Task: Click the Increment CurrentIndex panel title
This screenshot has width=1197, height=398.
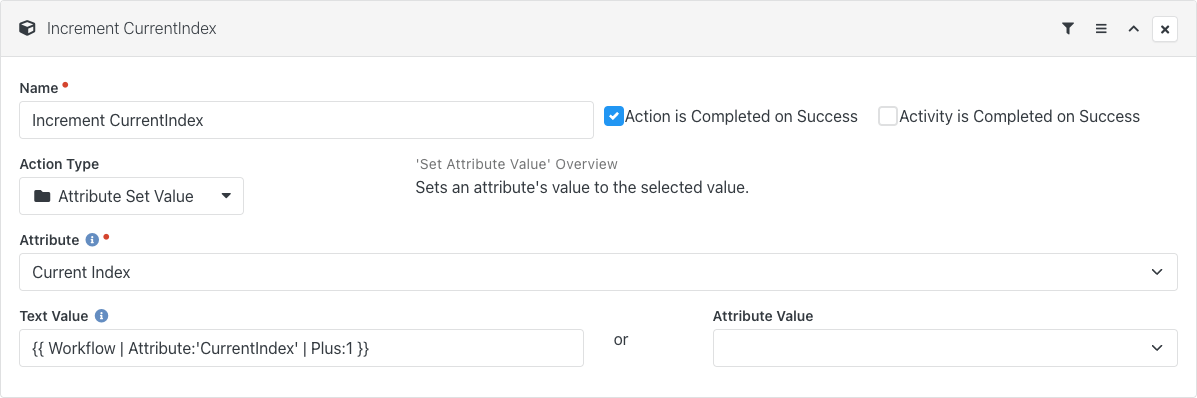Action: tap(132, 29)
